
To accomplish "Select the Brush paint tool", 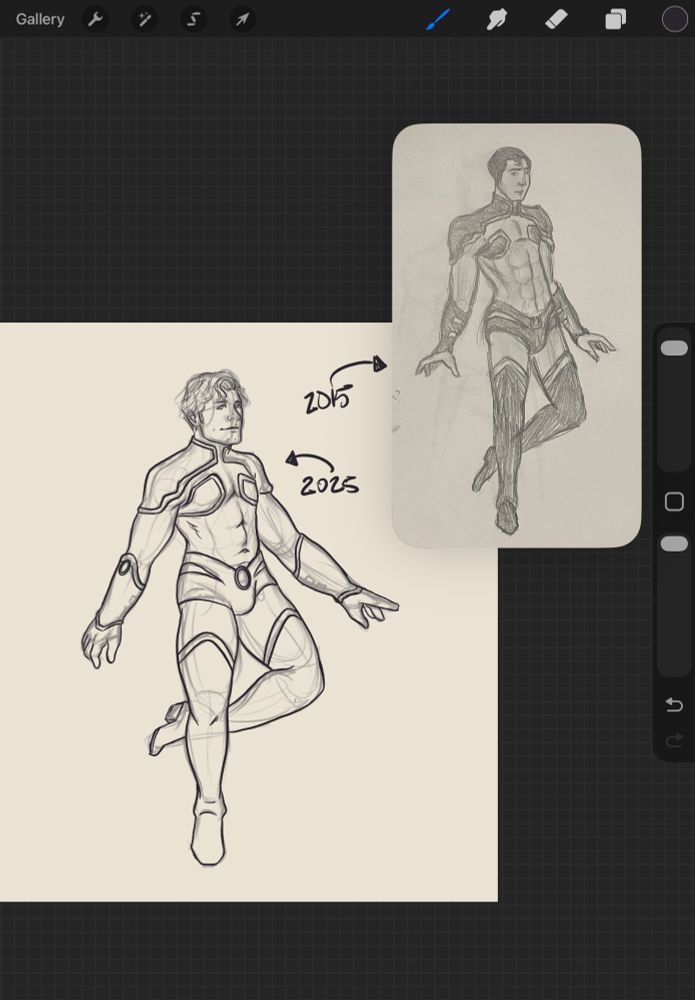I will click(438, 19).
